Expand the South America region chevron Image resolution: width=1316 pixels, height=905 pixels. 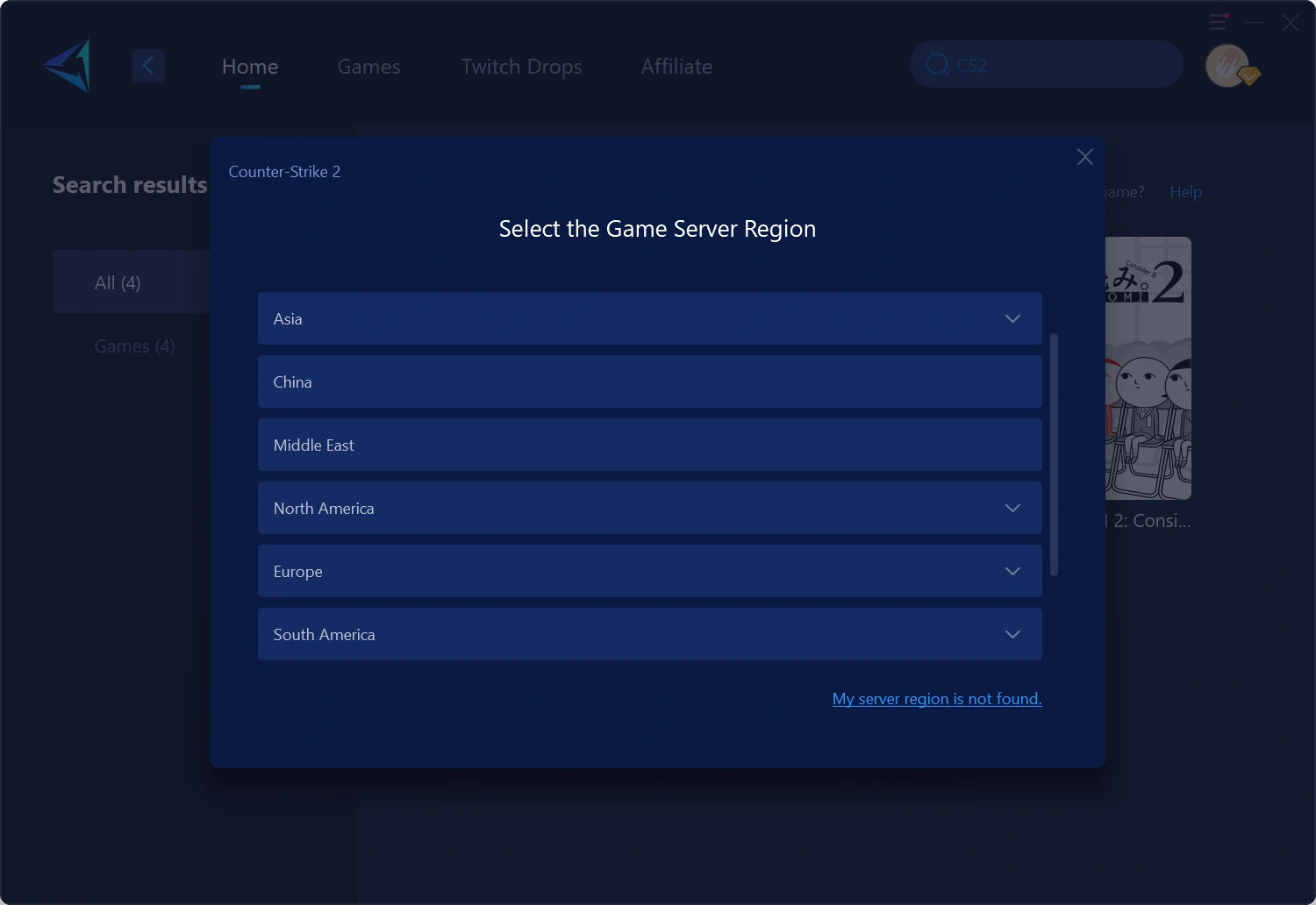pyautogui.click(x=1012, y=635)
